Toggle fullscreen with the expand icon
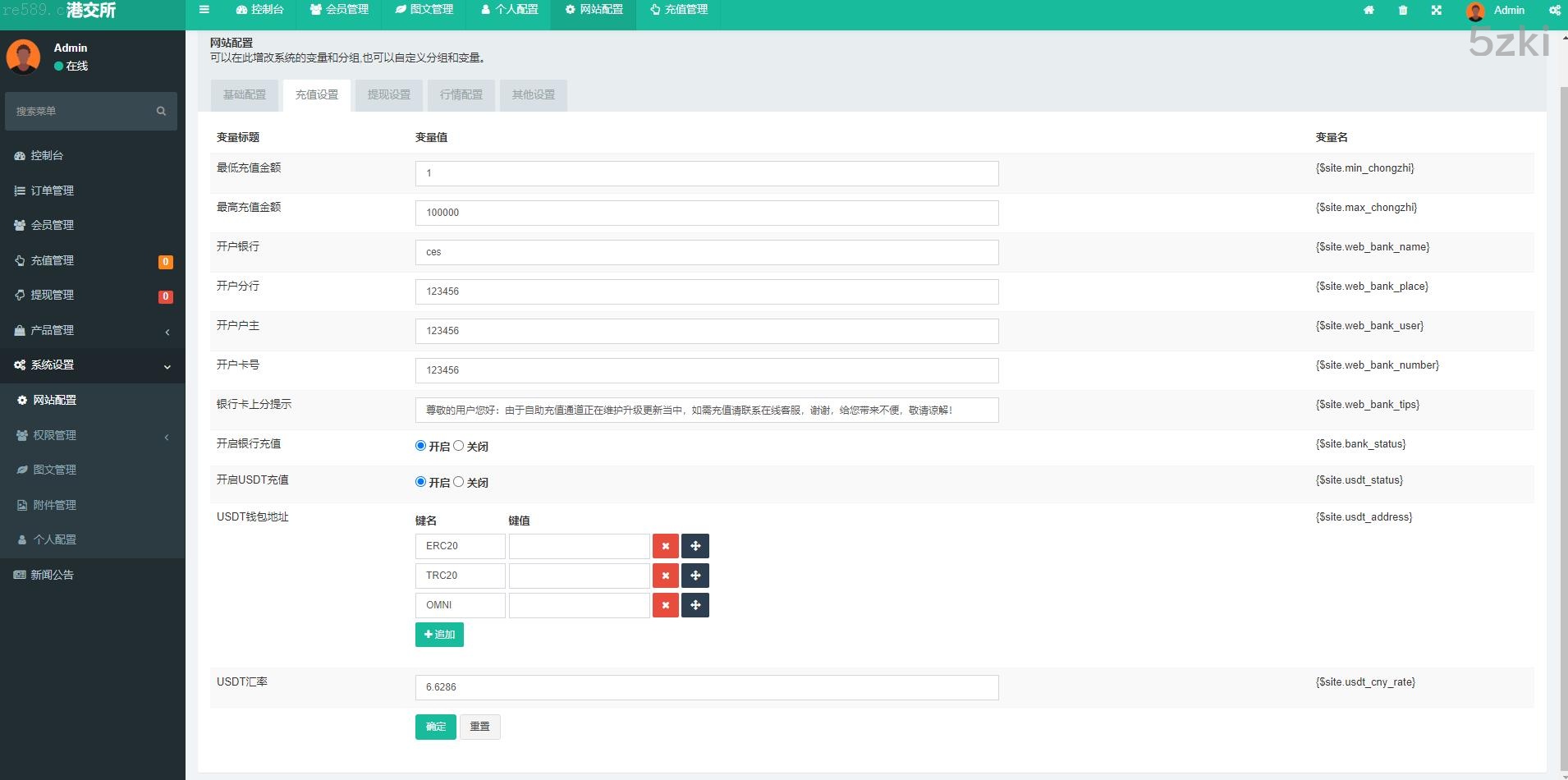This screenshot has height=780, width=1568. click(1436, 11)
